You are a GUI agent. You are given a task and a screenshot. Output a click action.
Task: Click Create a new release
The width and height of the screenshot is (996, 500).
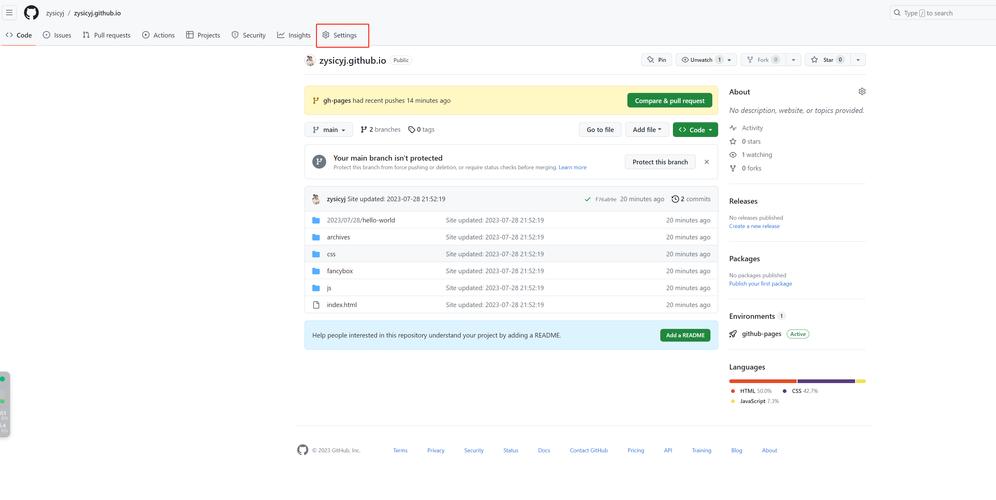(755, 226)
